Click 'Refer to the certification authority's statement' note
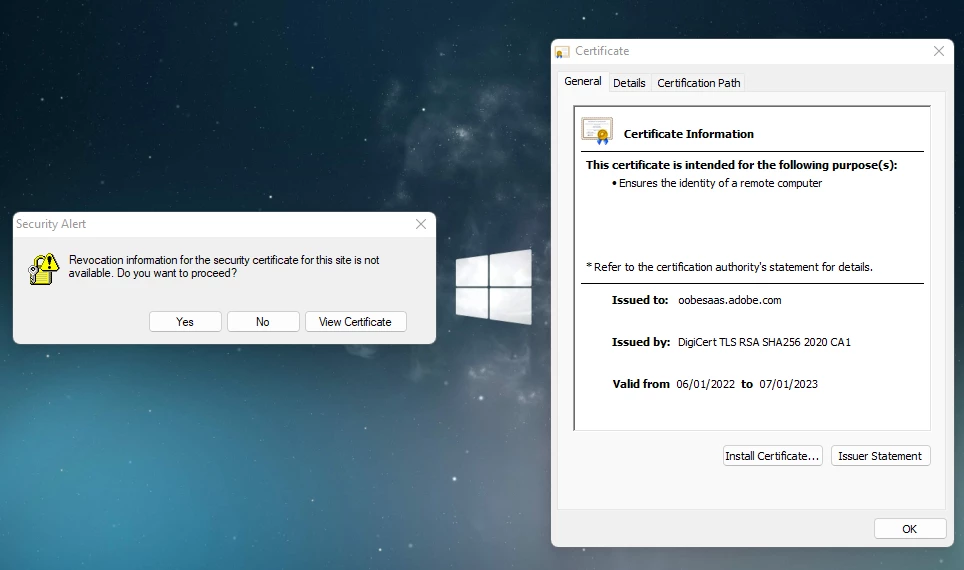 (x=729, y=267)
